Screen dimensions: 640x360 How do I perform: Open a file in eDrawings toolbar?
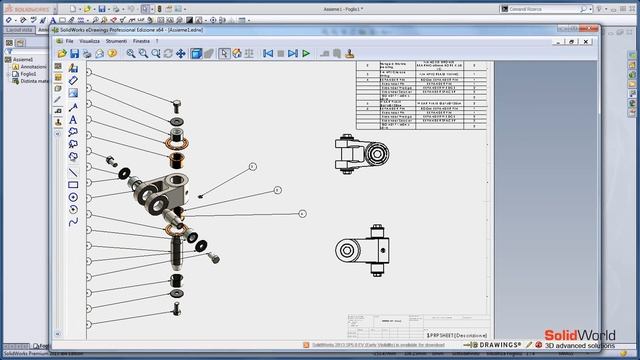click(x=62, y=53)
